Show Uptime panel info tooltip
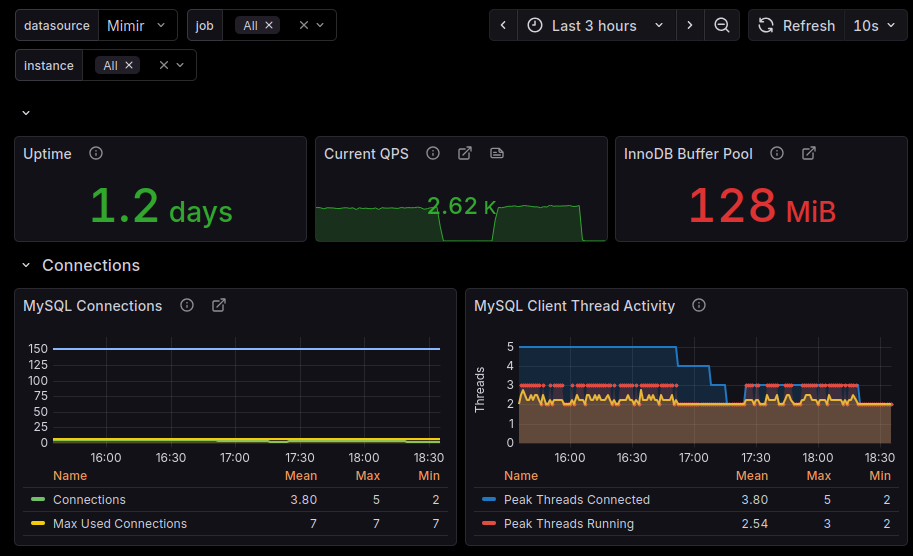This screenshot has width=913, height=556. (96, 153)
